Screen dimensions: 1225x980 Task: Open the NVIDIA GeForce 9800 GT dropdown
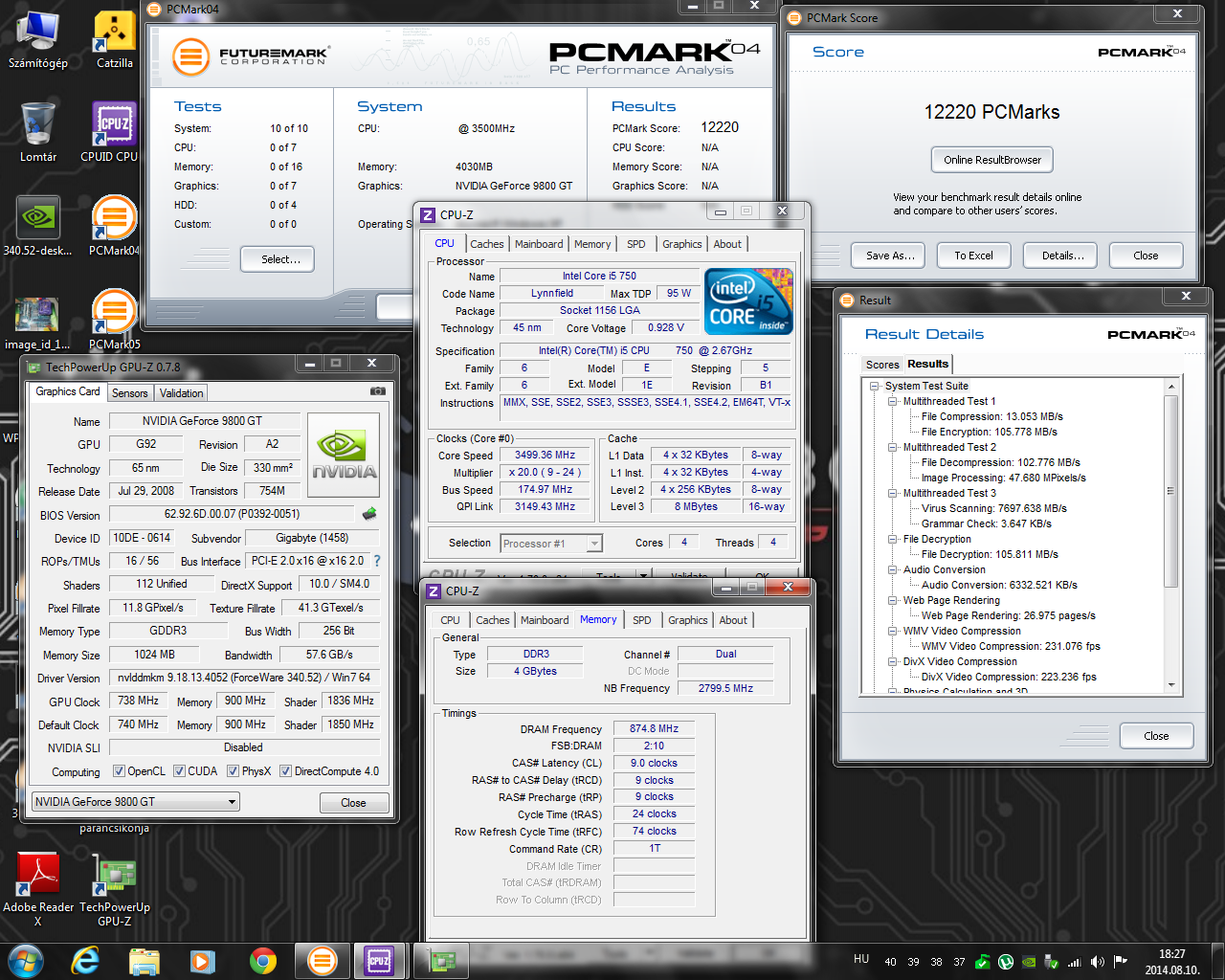pos(136,802)
